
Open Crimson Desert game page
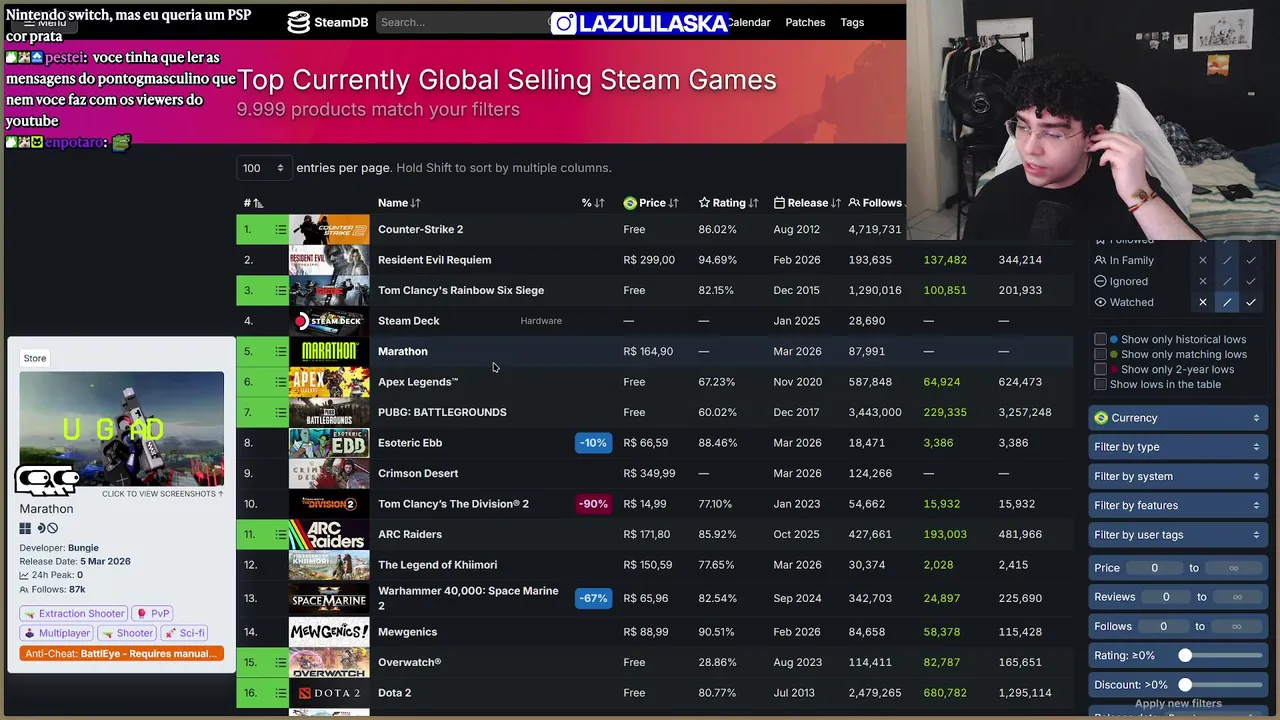point(418,474)
